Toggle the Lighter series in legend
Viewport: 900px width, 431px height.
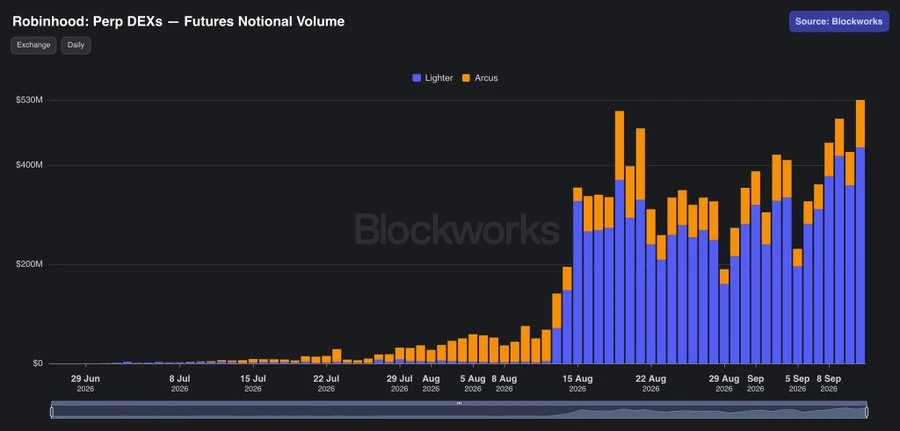coord(432,77)
